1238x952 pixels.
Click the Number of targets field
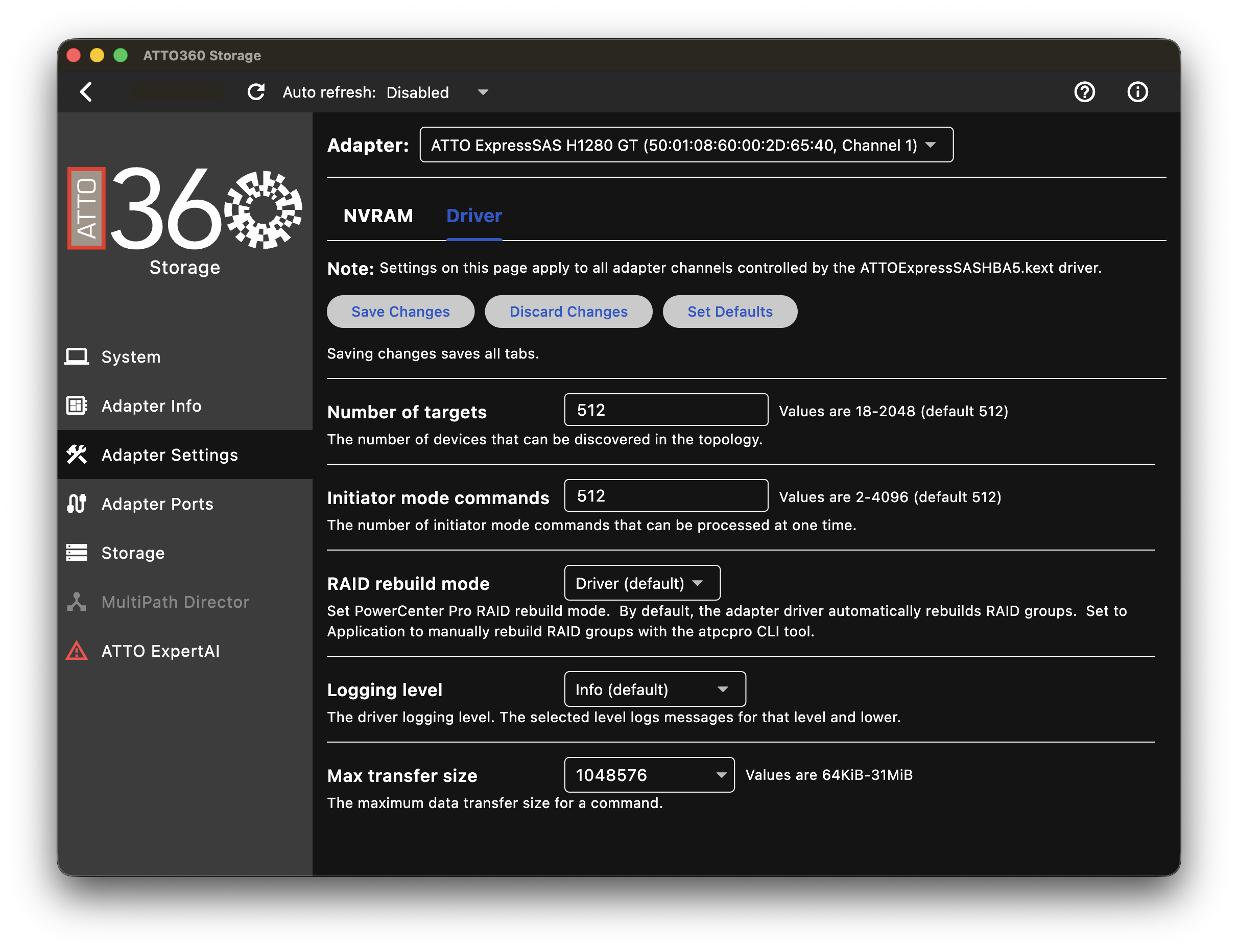tap(666, 410)
